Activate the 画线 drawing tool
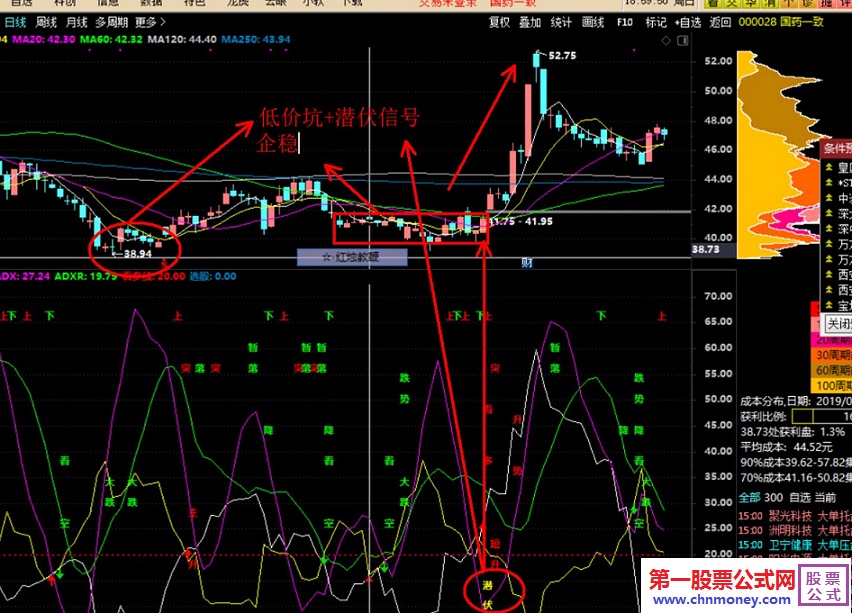 593,22
